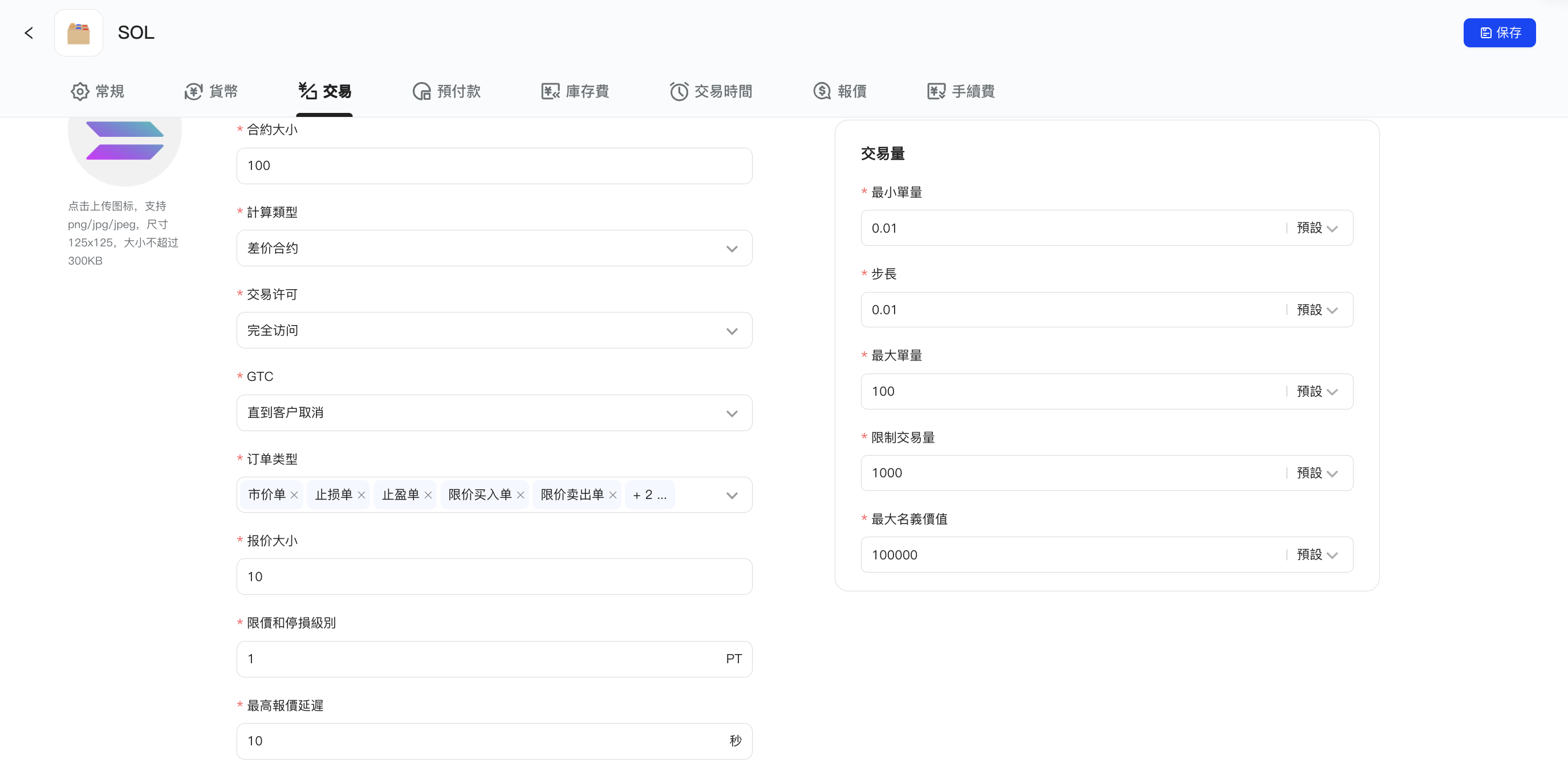
Task: Open the 預設 dropdown for 最小單量
Action: click(x=1317, y=228)
